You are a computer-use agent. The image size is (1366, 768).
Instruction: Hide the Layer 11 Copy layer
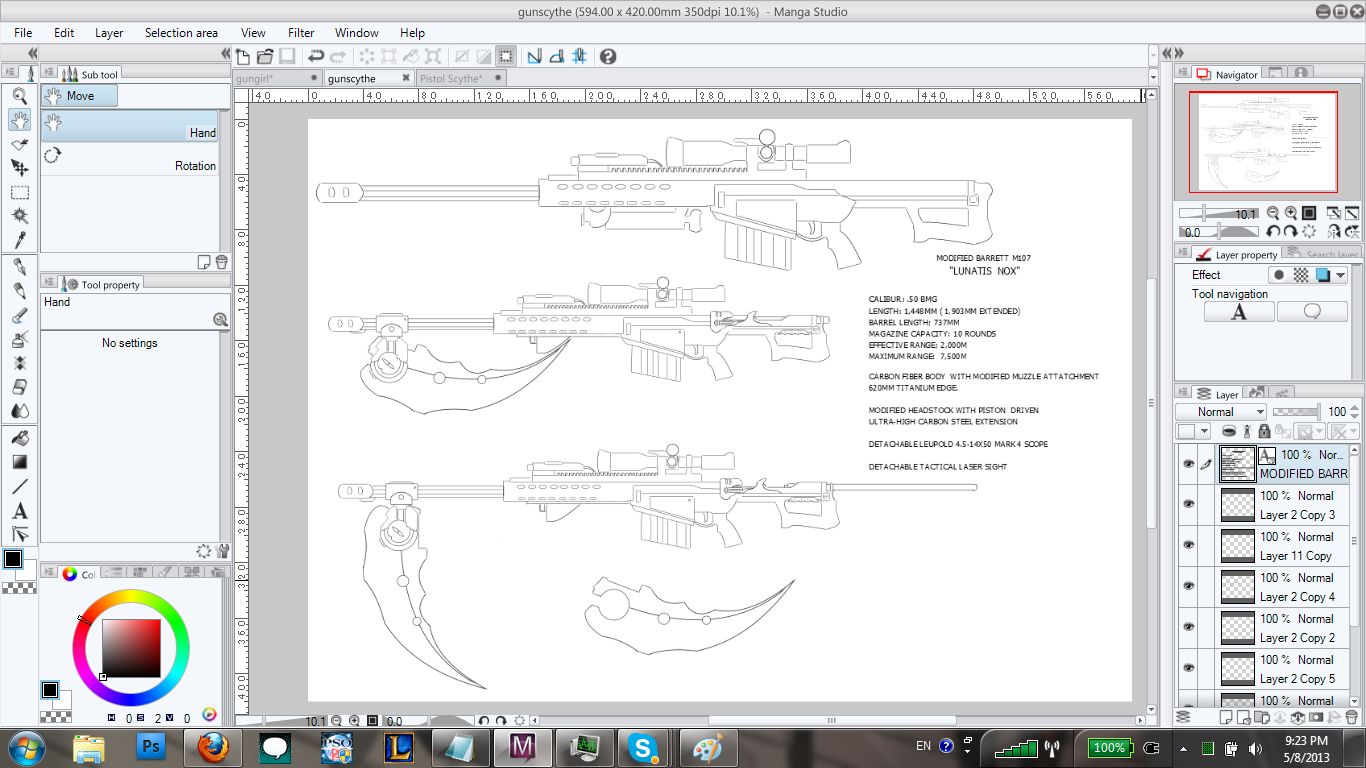pyautogui.click(x=1188, y=546)
